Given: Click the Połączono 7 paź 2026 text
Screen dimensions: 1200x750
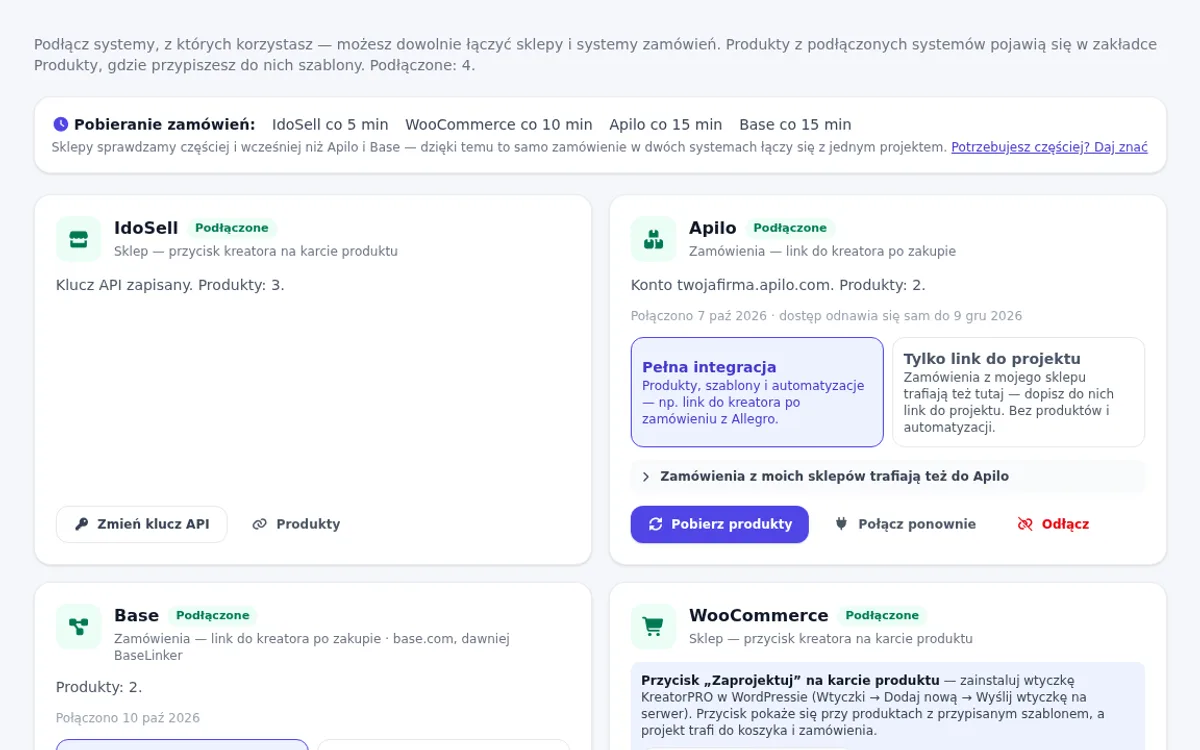Looking at the screenshot, I should click(x=699, y=316).
